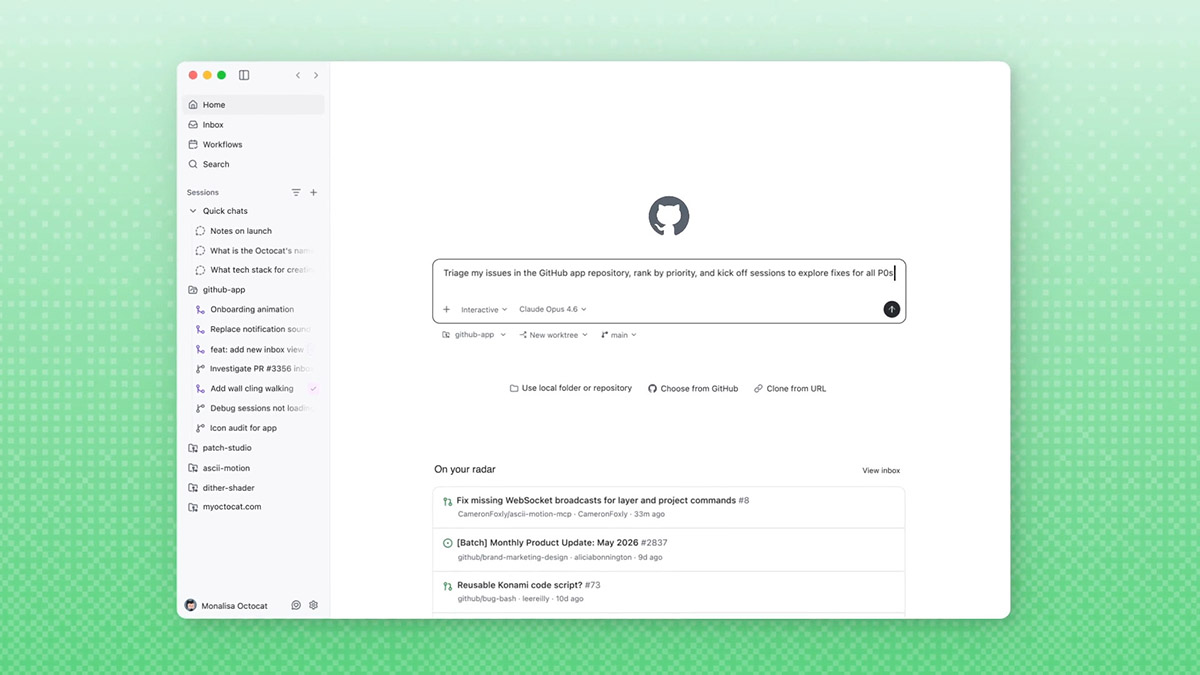Go forward with the right arrow
The height and width of the screenshot is (675, 1200).
316,75
